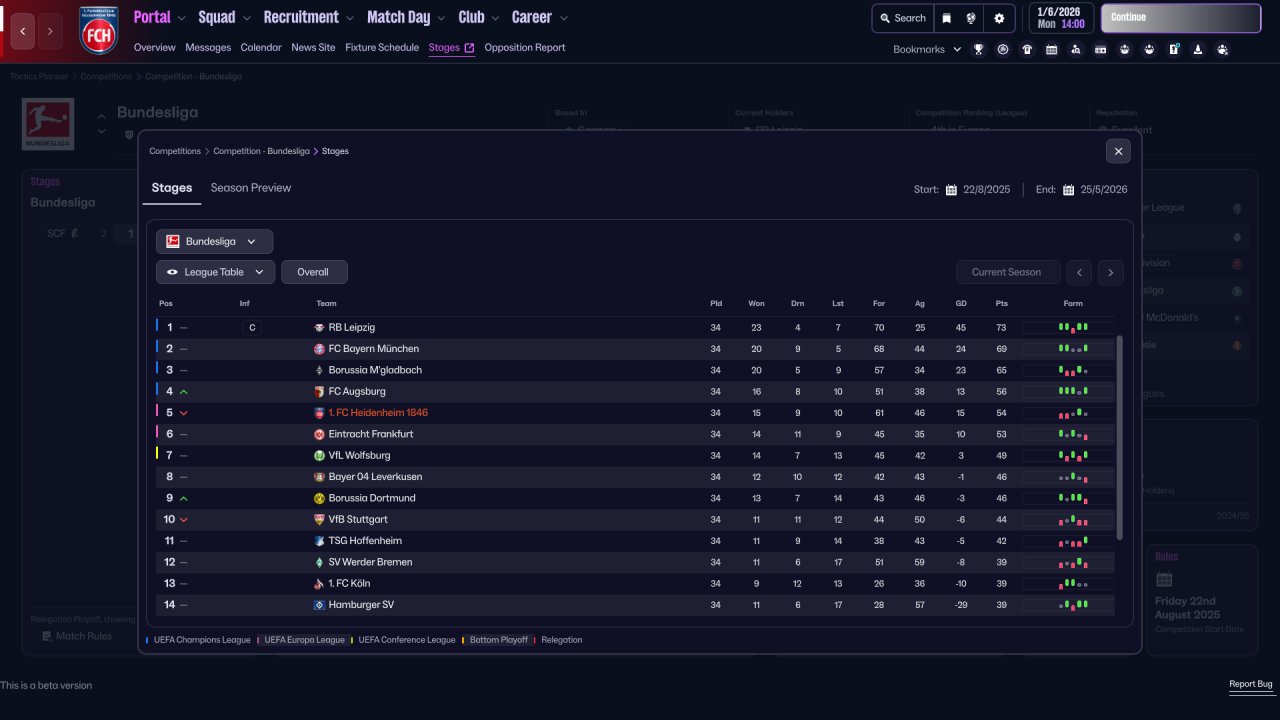The width and height of the screenshot is (1280, 720).
Task: Open the bookmark icon next to Search
Action: click(947, 18)
